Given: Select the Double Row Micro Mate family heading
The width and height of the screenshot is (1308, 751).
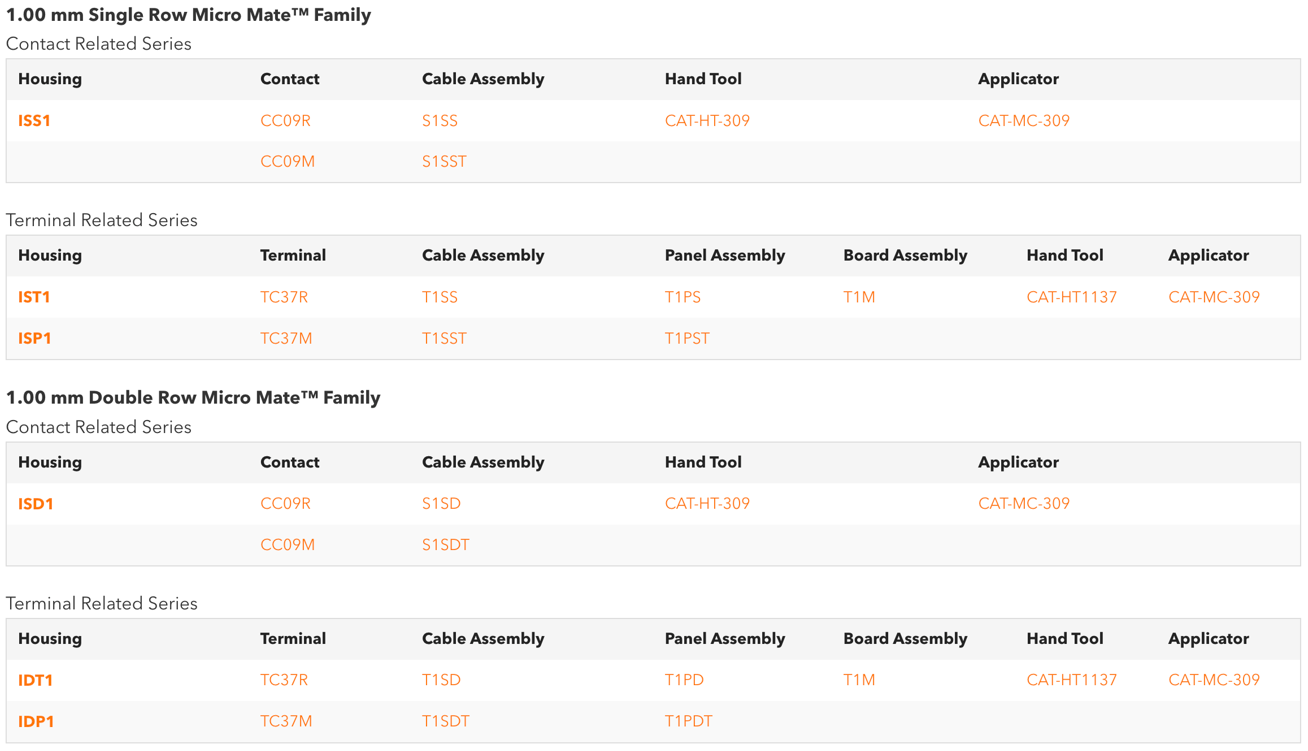Looking at the screenshot, I should [x=193, y=398].
